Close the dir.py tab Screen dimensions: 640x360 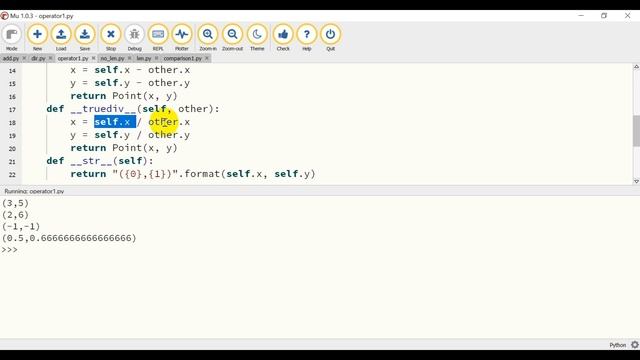click(x=51, y=58)
